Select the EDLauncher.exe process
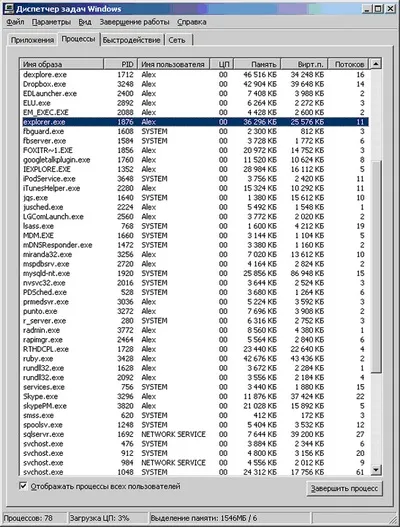400x527 pixels. click(194, 93)
